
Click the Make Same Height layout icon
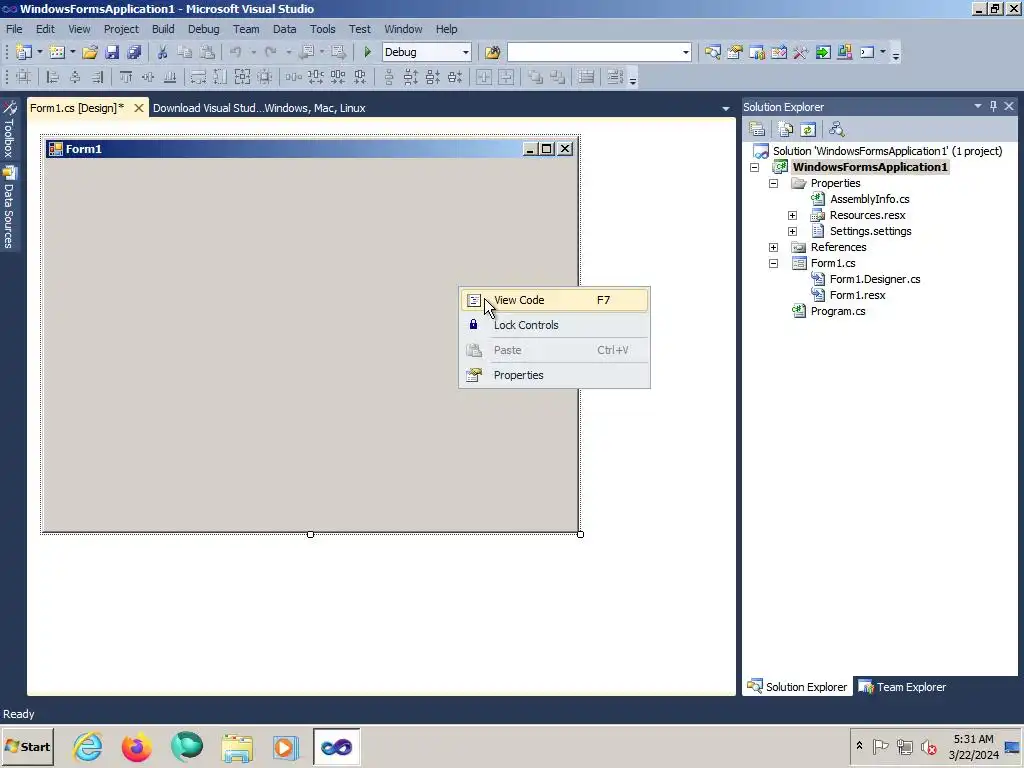(x=220, y=77)
